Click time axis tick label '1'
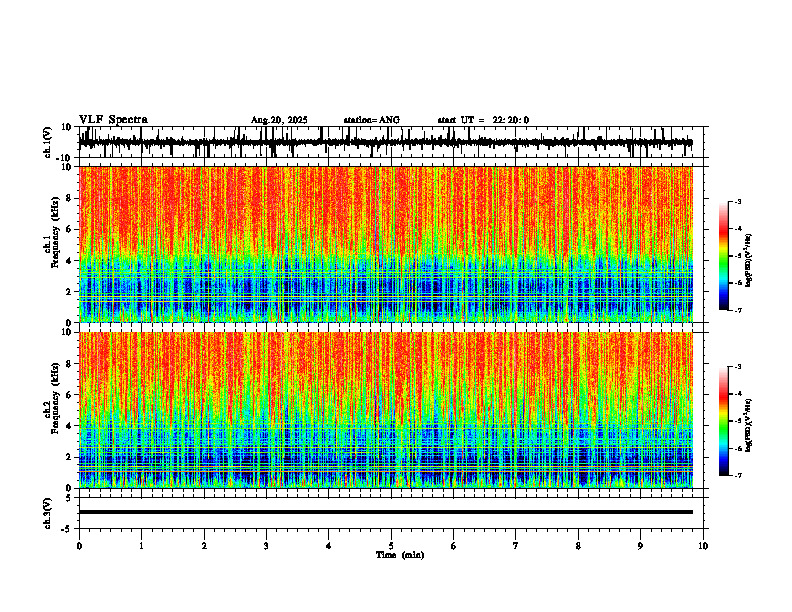Screen dimensions: 792x612 coord(141,546)
